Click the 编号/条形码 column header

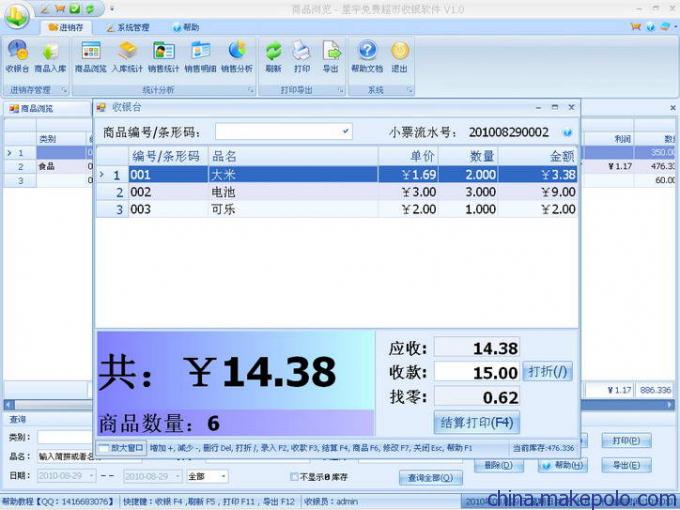coord(168,156)
